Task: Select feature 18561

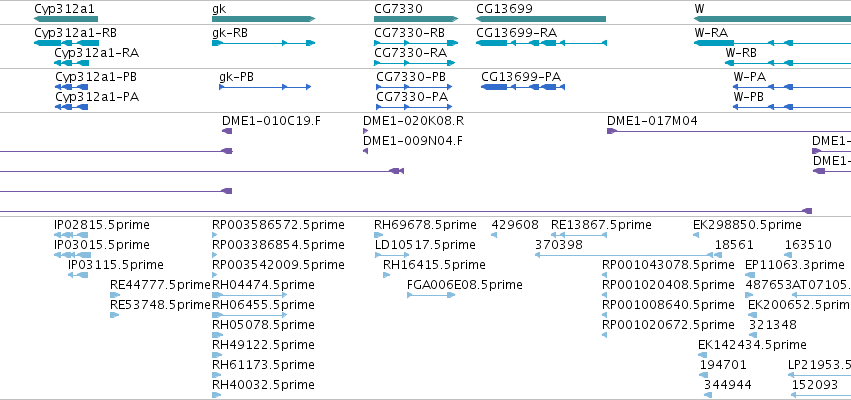Action: click(718, 255)
